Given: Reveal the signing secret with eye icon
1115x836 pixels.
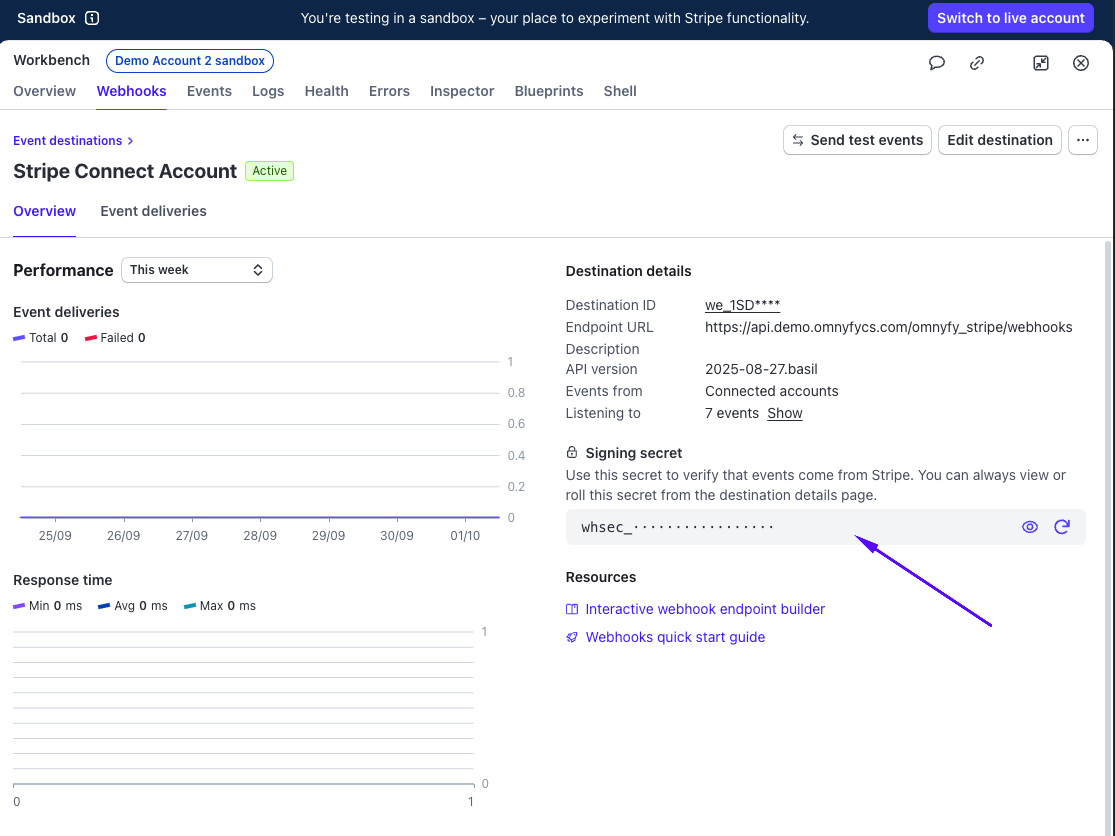Looking at the screenshot, I should coord(1030,527).
